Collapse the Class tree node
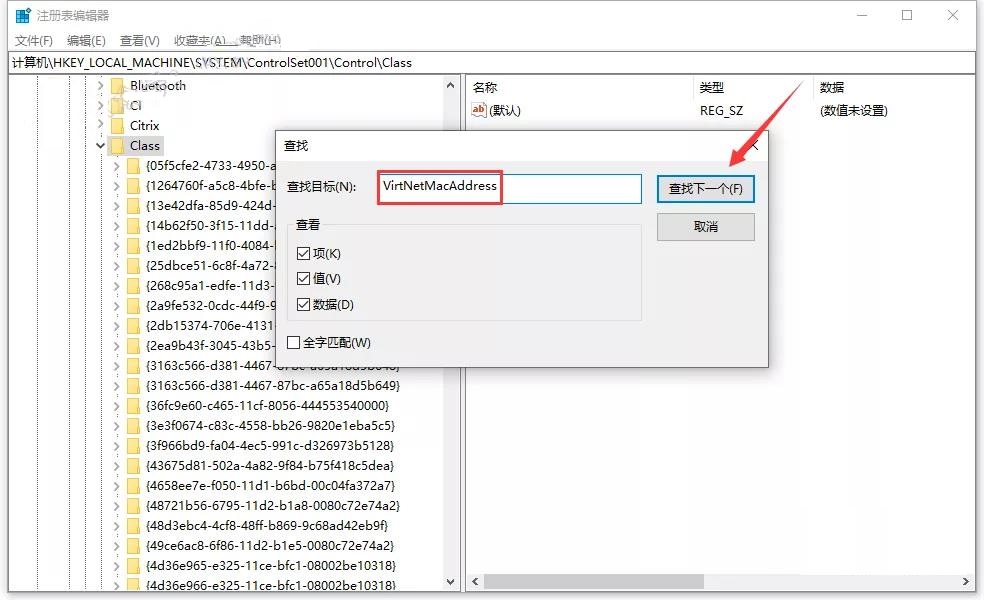 pos(100,146)
